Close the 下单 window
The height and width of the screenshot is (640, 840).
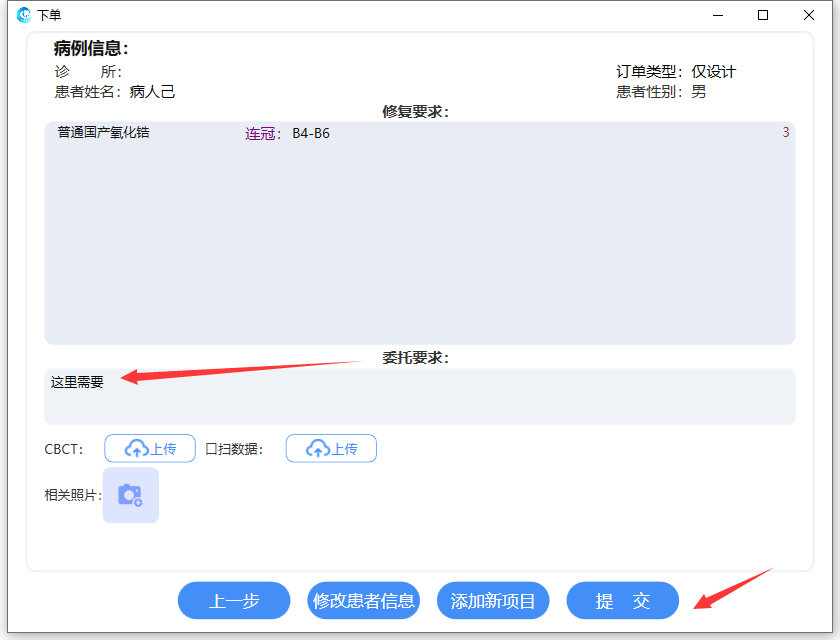point(809,15)
